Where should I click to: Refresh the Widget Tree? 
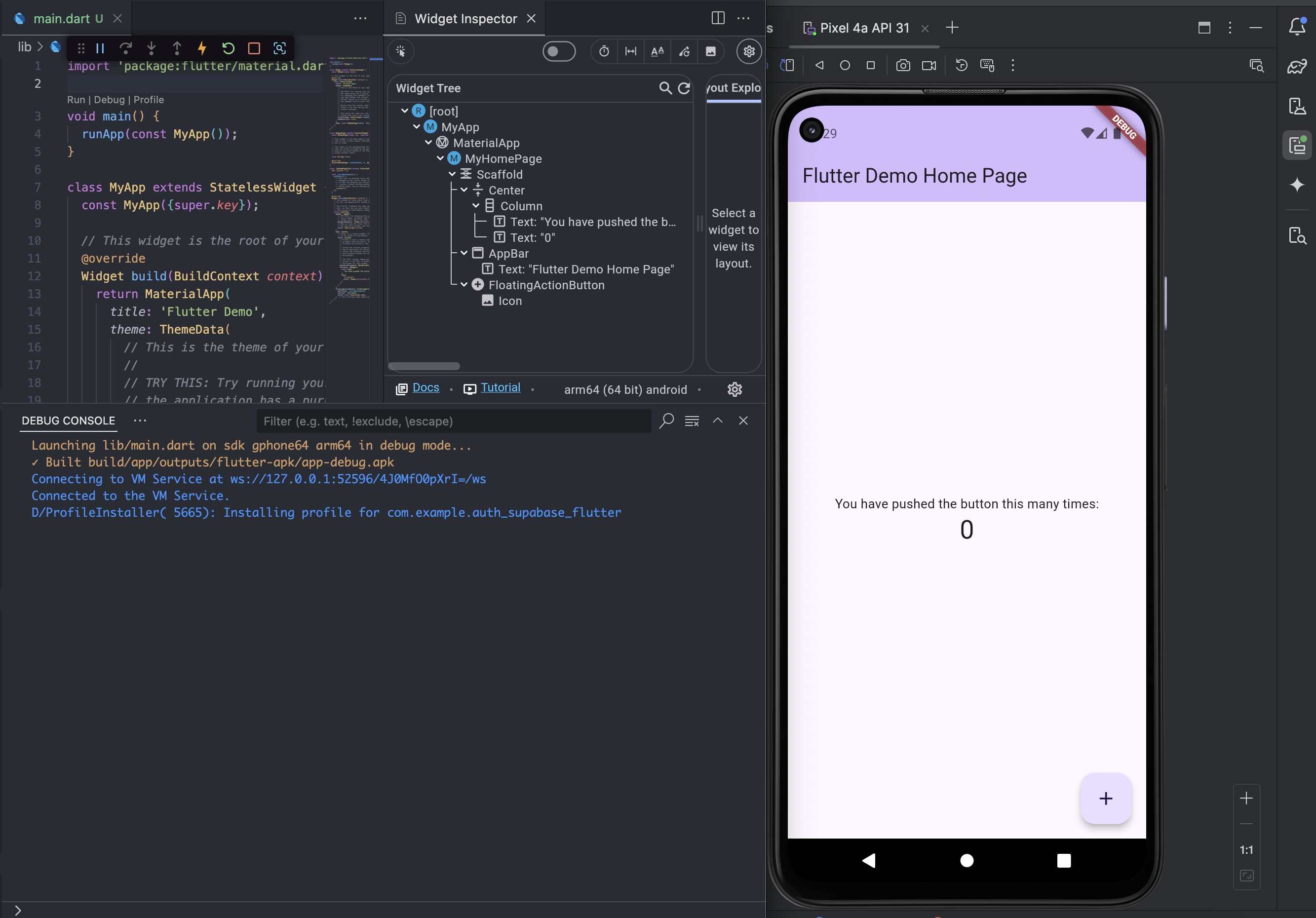pos(684,88)
